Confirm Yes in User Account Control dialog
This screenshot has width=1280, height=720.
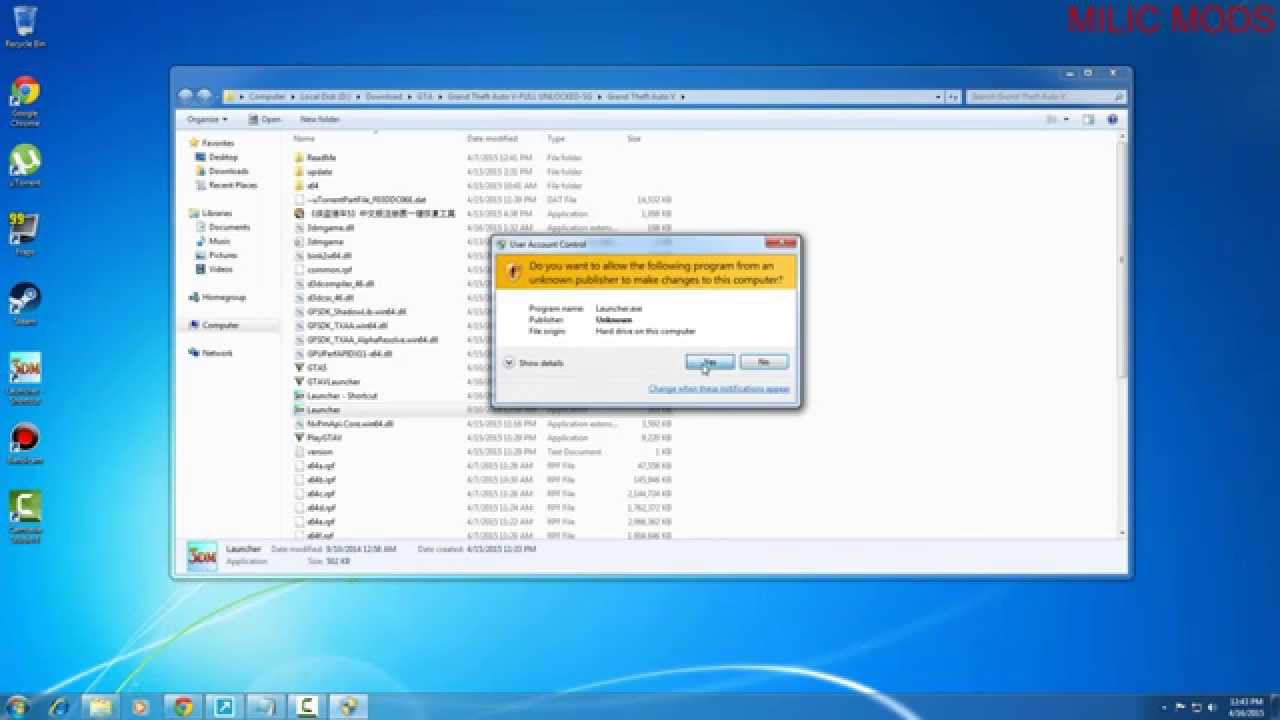click(710, 362)
